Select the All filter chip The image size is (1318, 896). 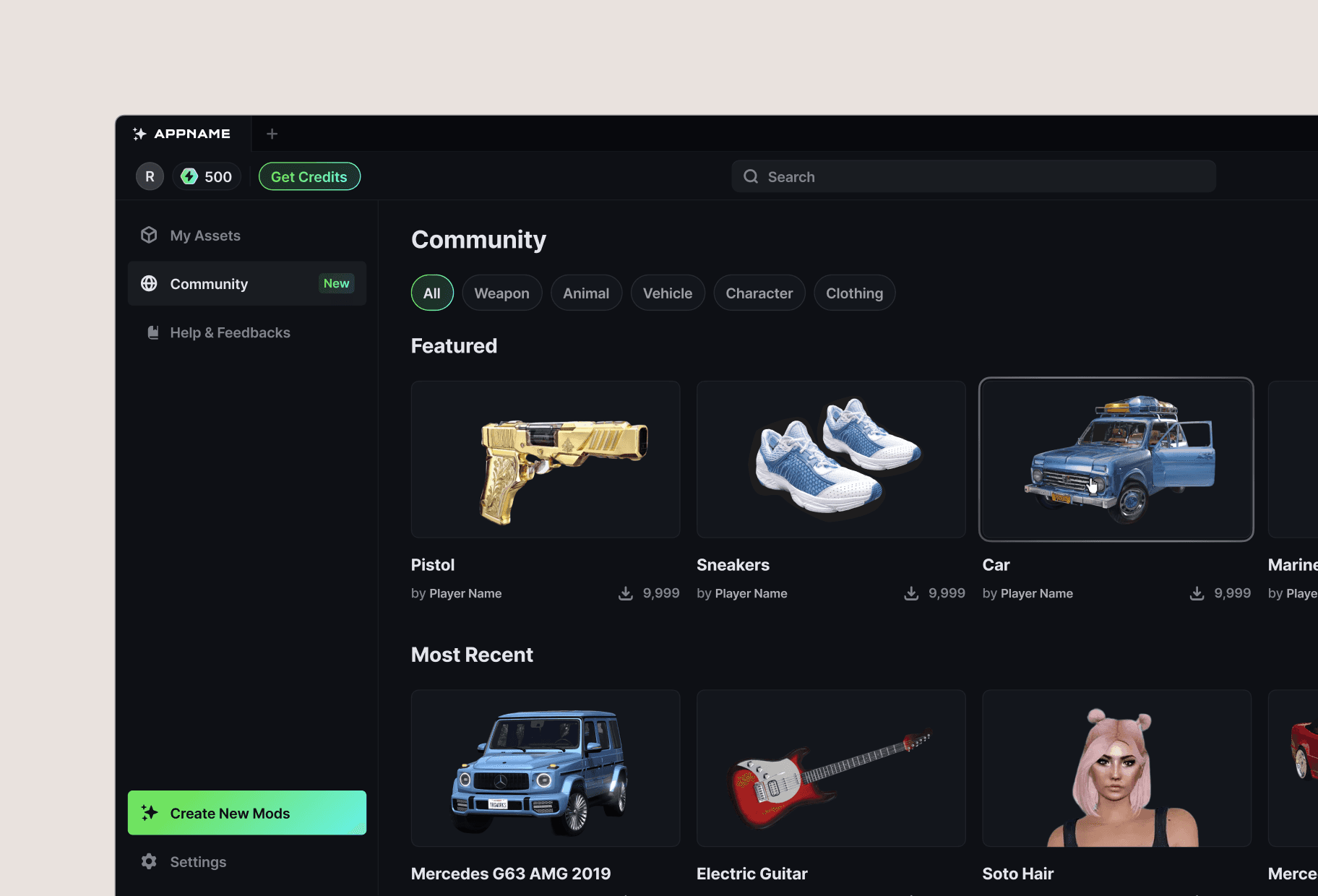point(432,293)
